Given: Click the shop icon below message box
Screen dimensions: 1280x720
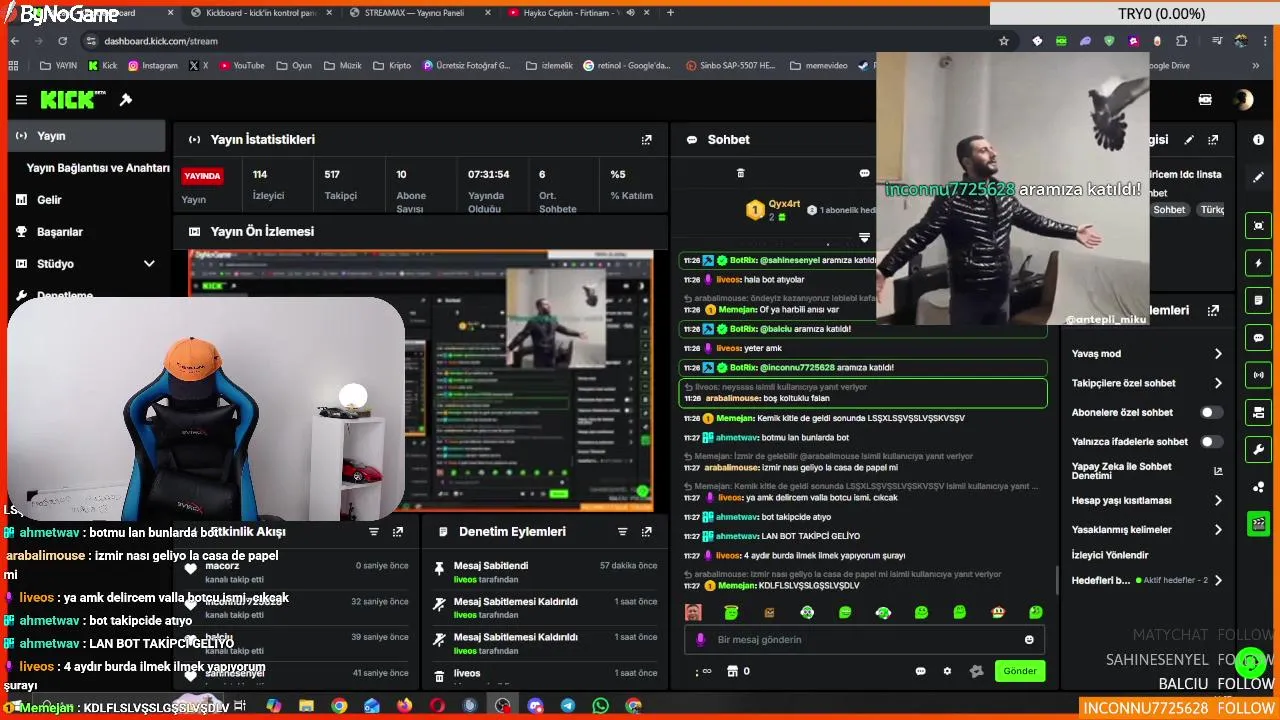Looking at the screenshot, I should coord(732,671).
